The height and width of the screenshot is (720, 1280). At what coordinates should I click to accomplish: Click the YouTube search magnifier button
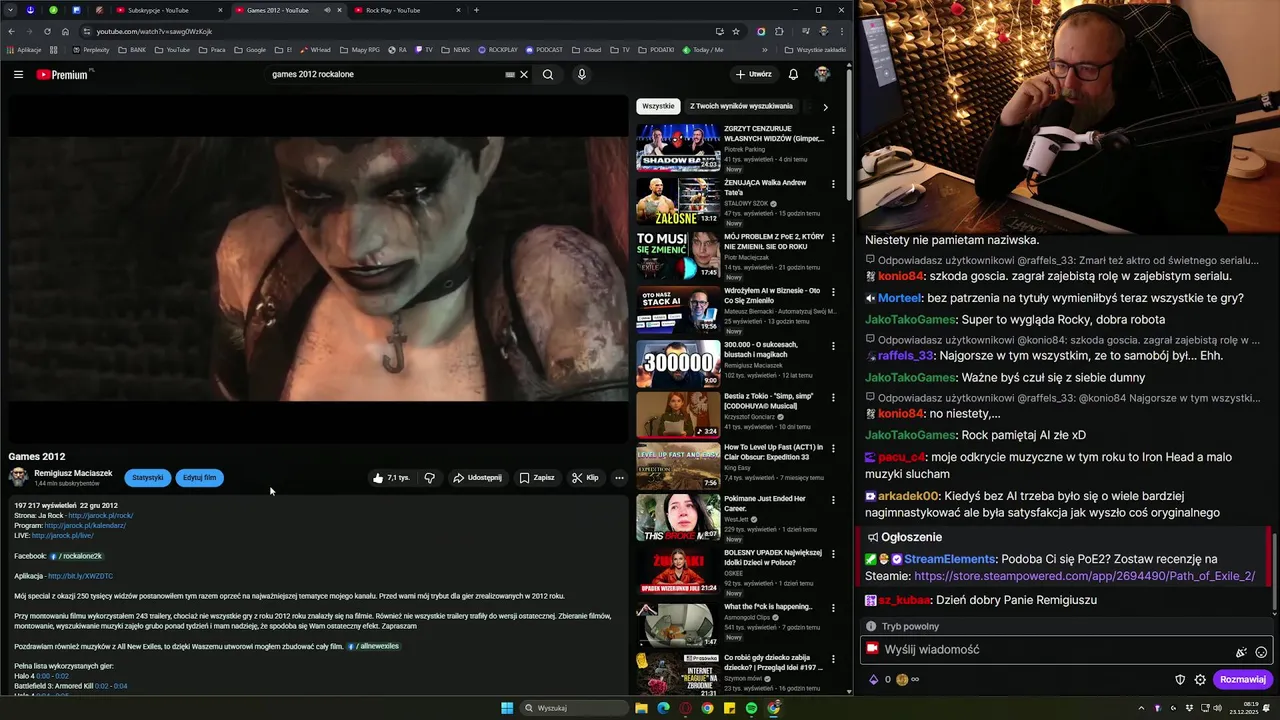click(548, 74)
